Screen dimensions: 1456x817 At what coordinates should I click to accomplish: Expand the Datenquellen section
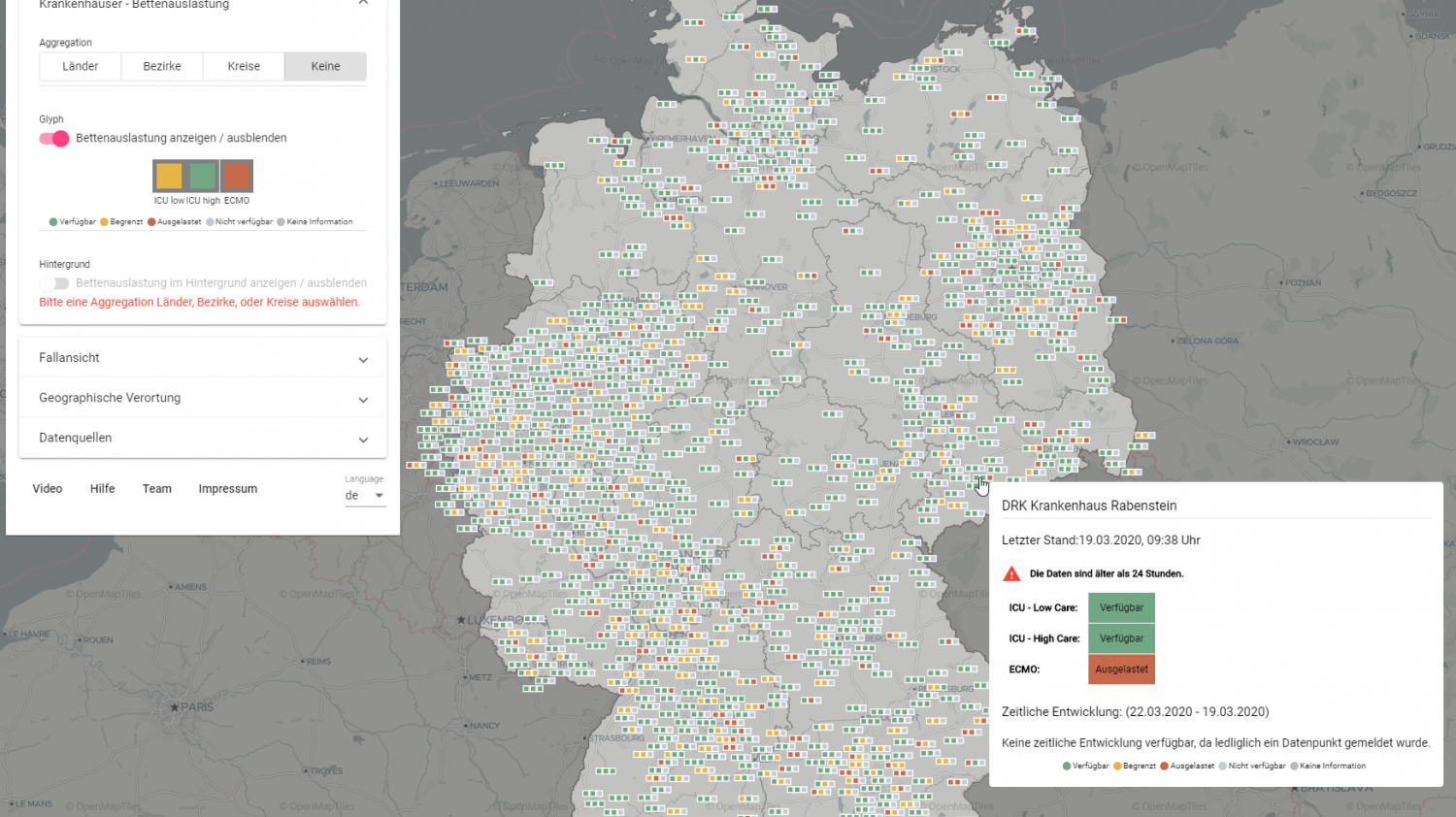coord(203,438)
